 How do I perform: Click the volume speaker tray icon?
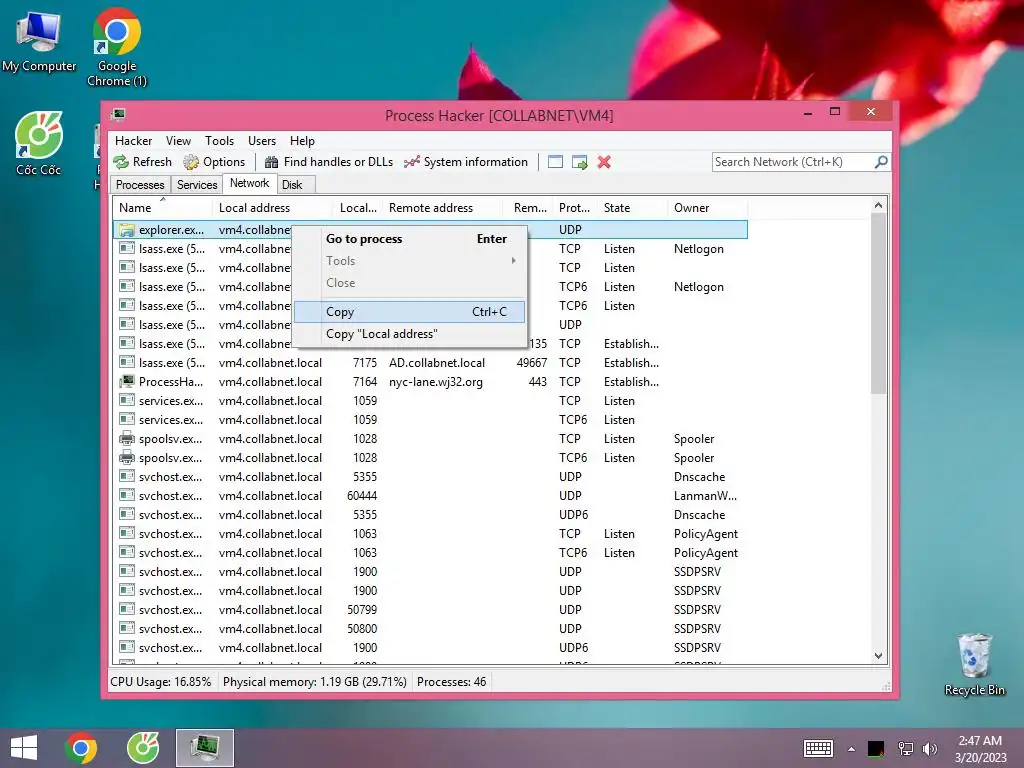(929, 748)
